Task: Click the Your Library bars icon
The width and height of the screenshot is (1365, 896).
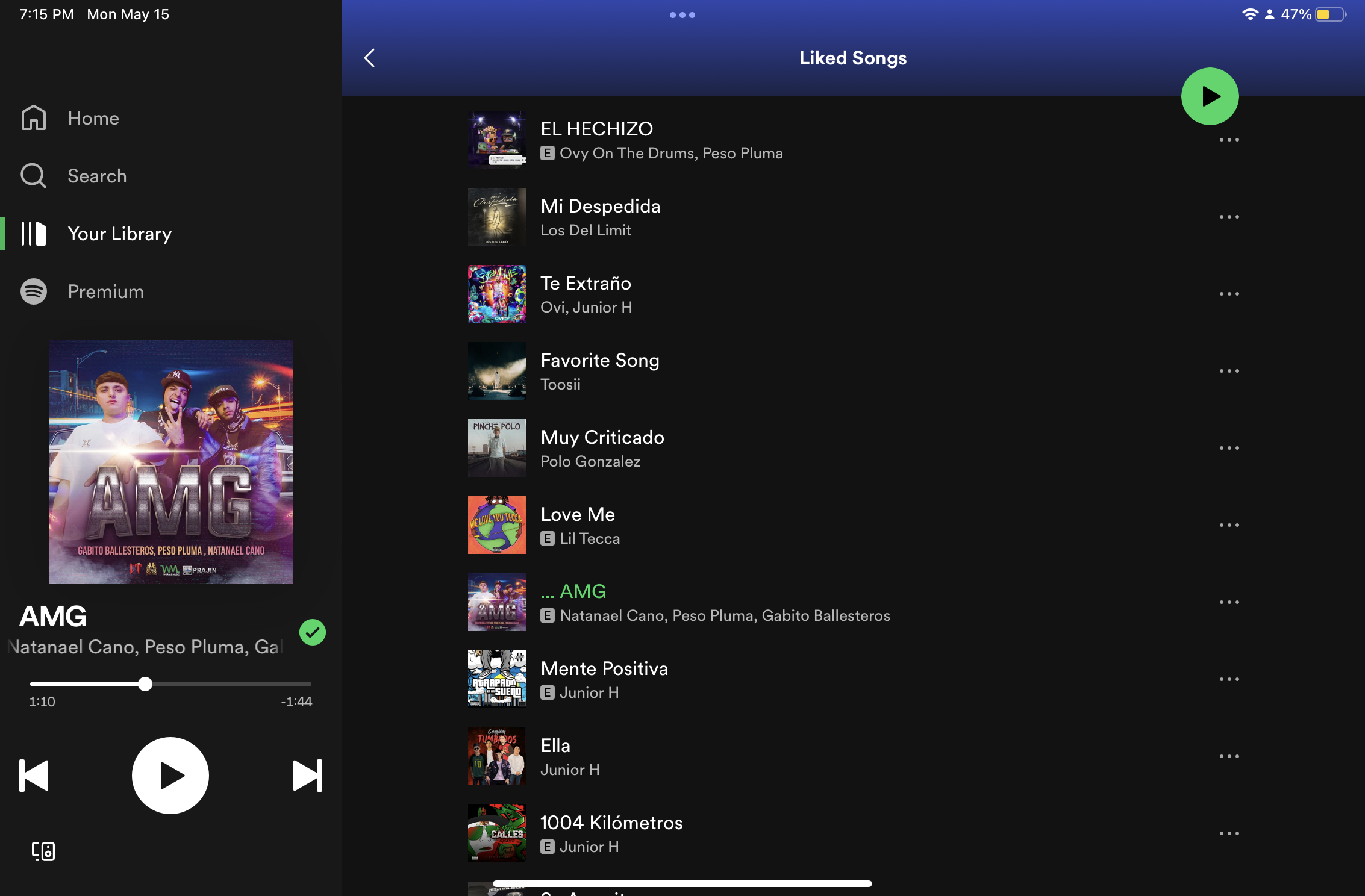Action: (x=34, y=234)
